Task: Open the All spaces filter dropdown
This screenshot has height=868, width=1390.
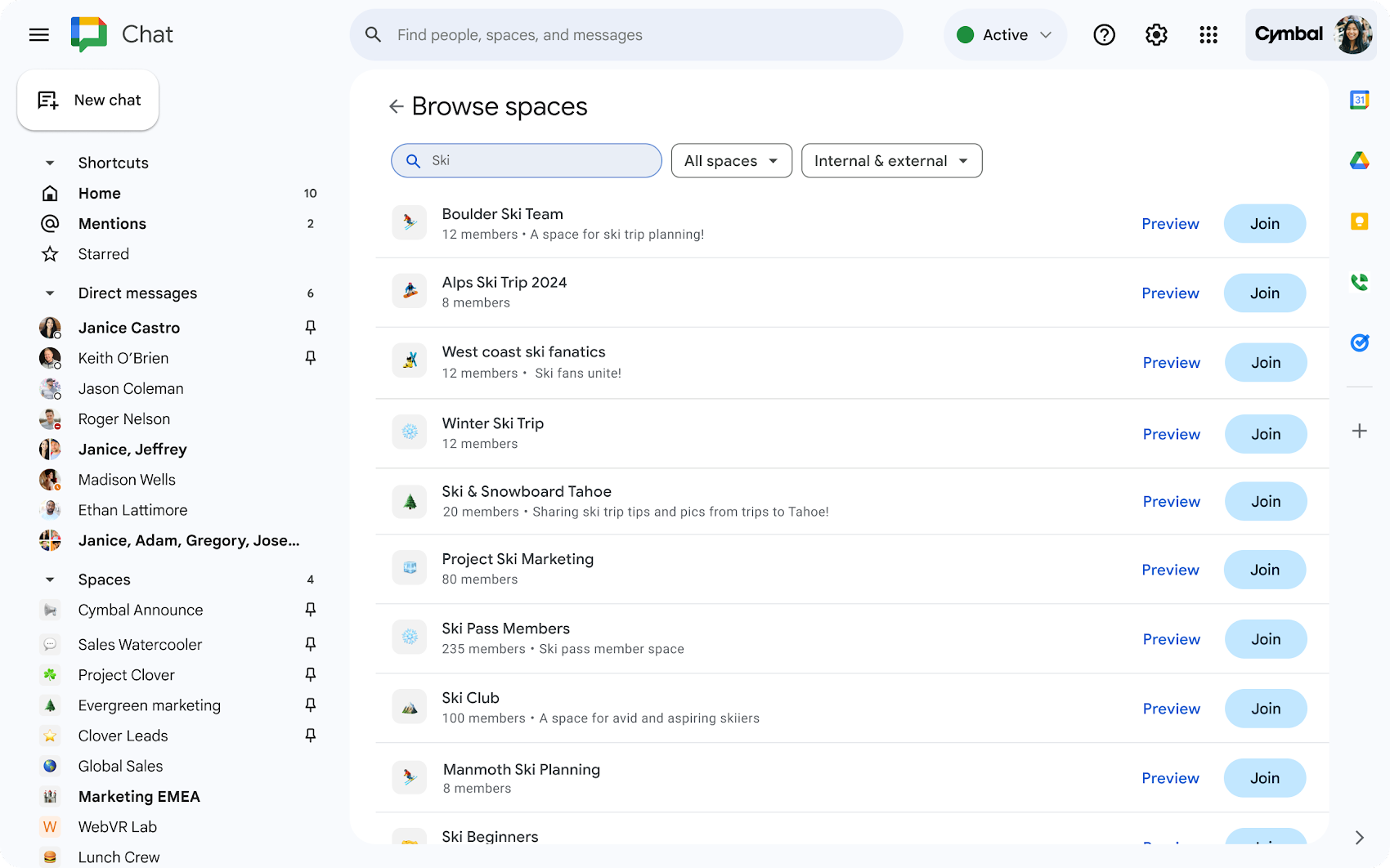Action: (x=731, y=161)
